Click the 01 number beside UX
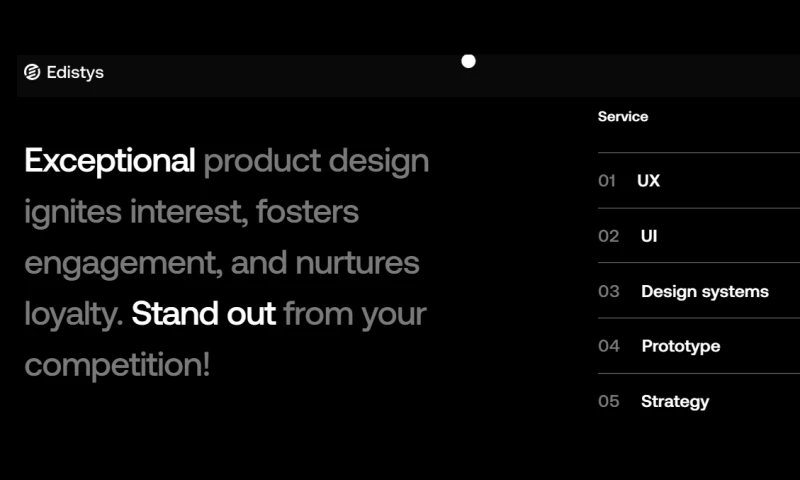800x480 pixels. click(607, 181)
